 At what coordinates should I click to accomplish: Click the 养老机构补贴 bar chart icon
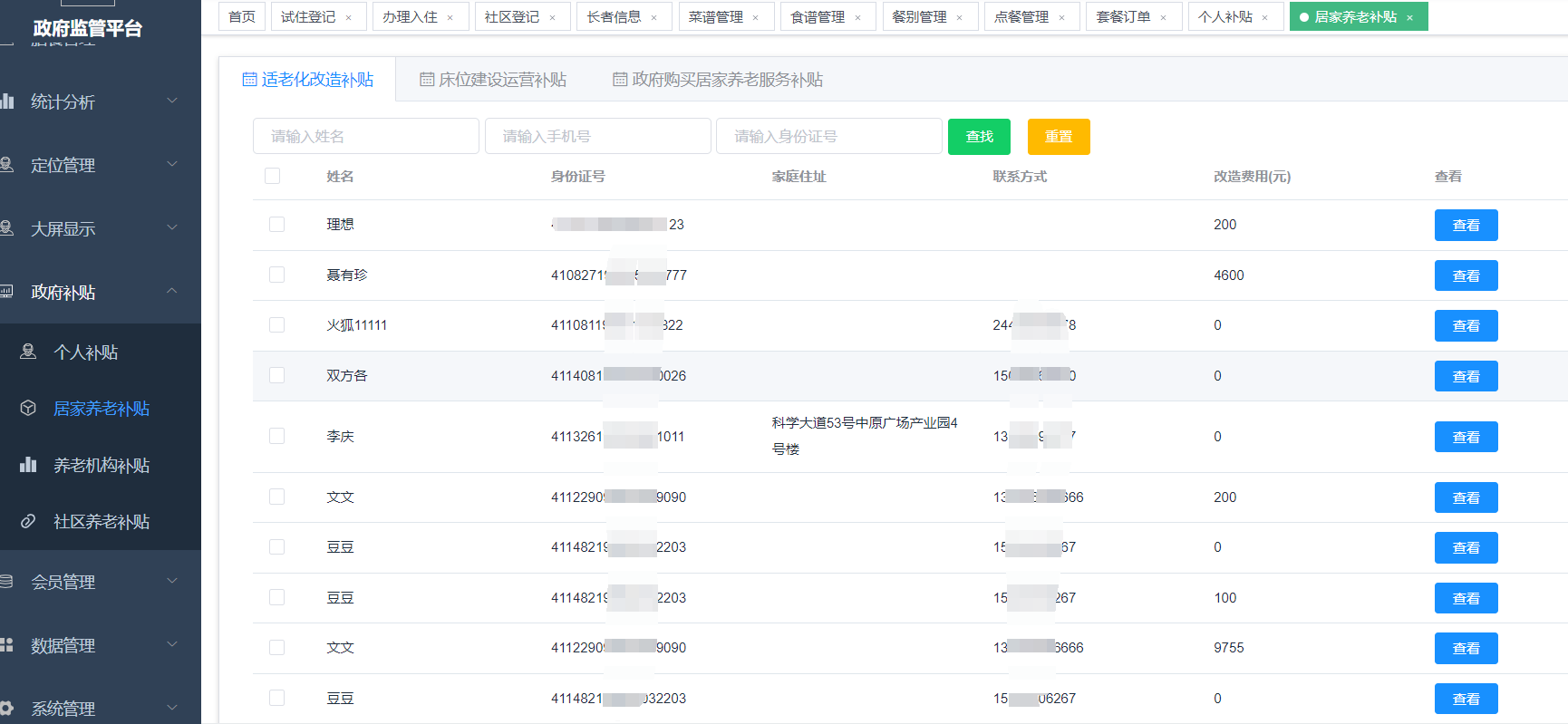point(29,465)
